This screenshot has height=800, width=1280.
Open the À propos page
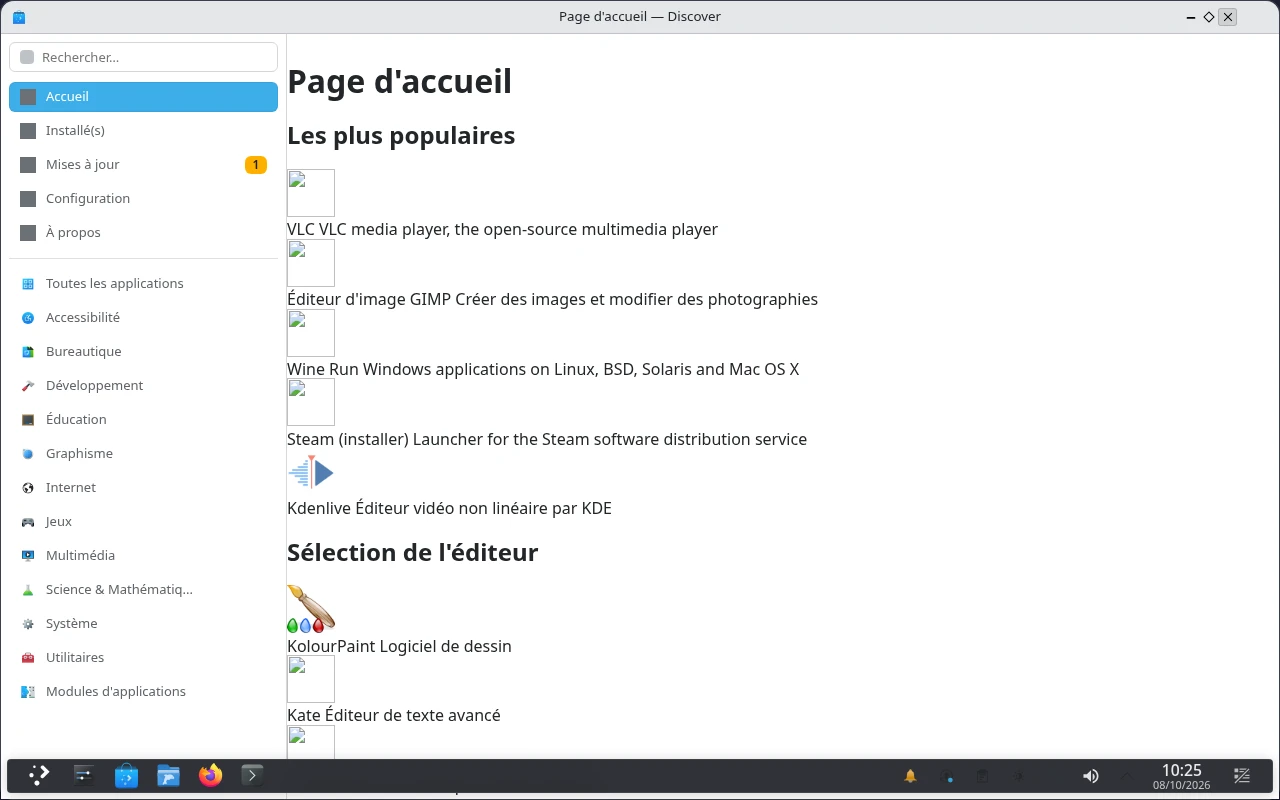coord(143,233)
